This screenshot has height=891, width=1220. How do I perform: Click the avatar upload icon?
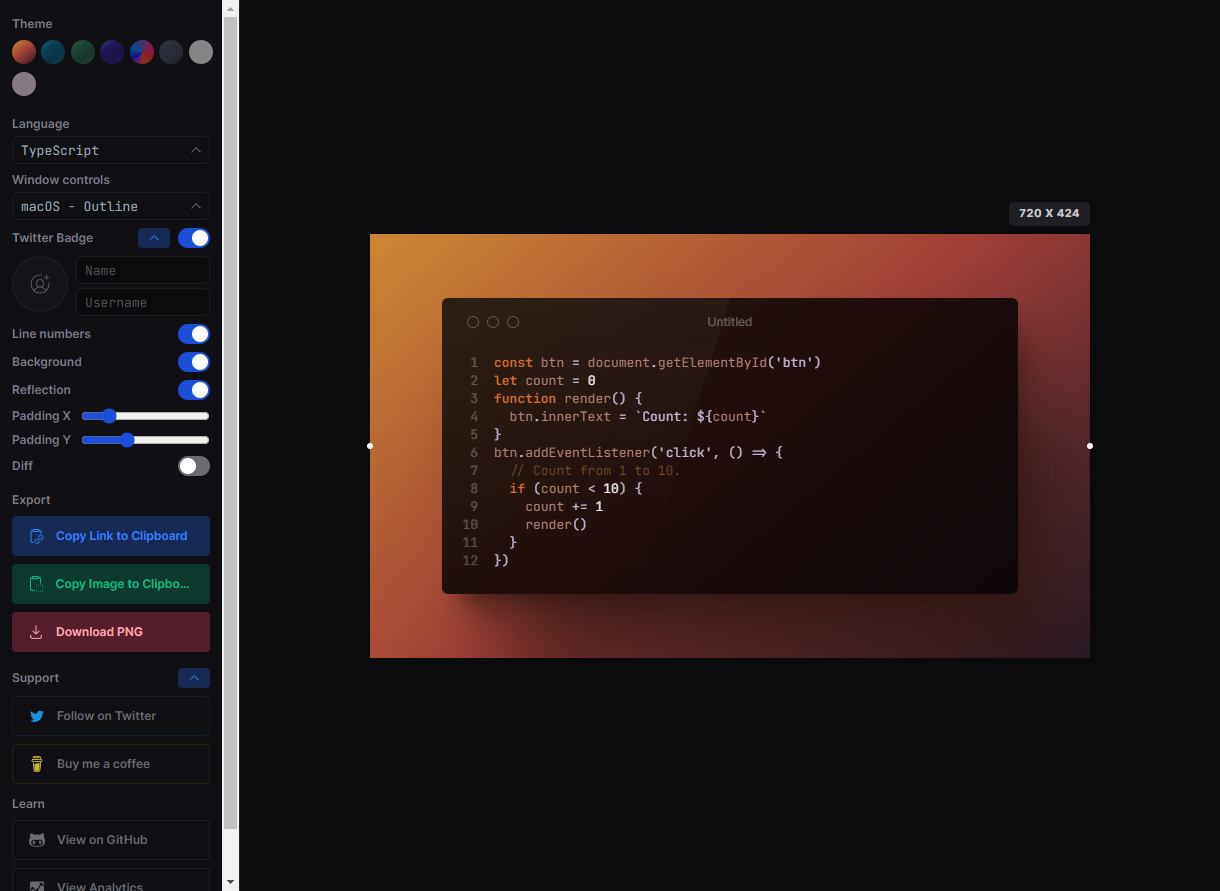[40, 284]
